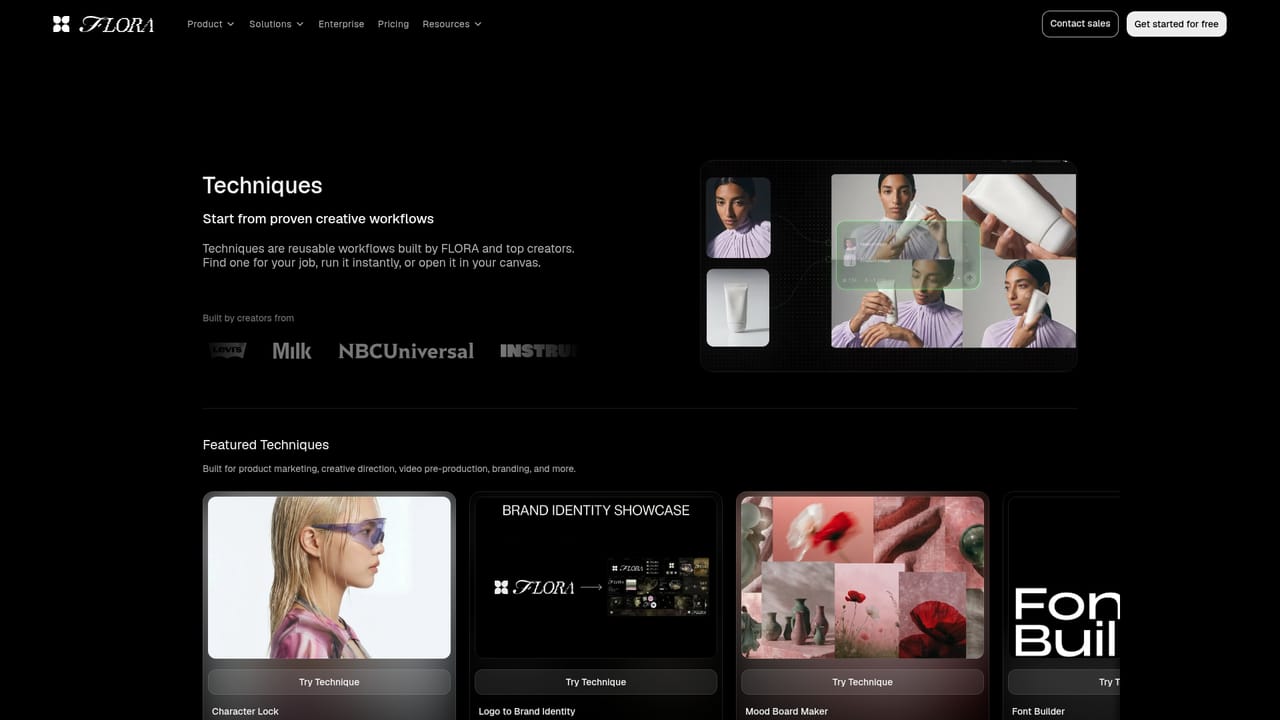
Task: Open the Pricing page
Action: pos(393,24)
